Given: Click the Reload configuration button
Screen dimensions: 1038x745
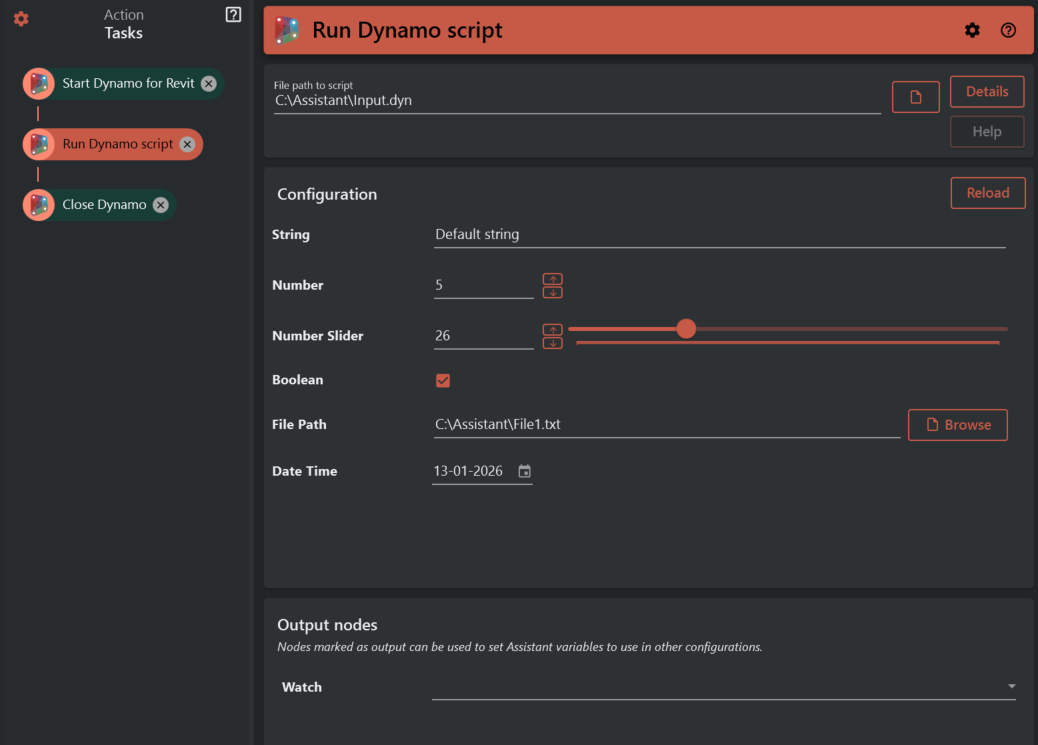Looking at the screenshot, I should 987,192.
